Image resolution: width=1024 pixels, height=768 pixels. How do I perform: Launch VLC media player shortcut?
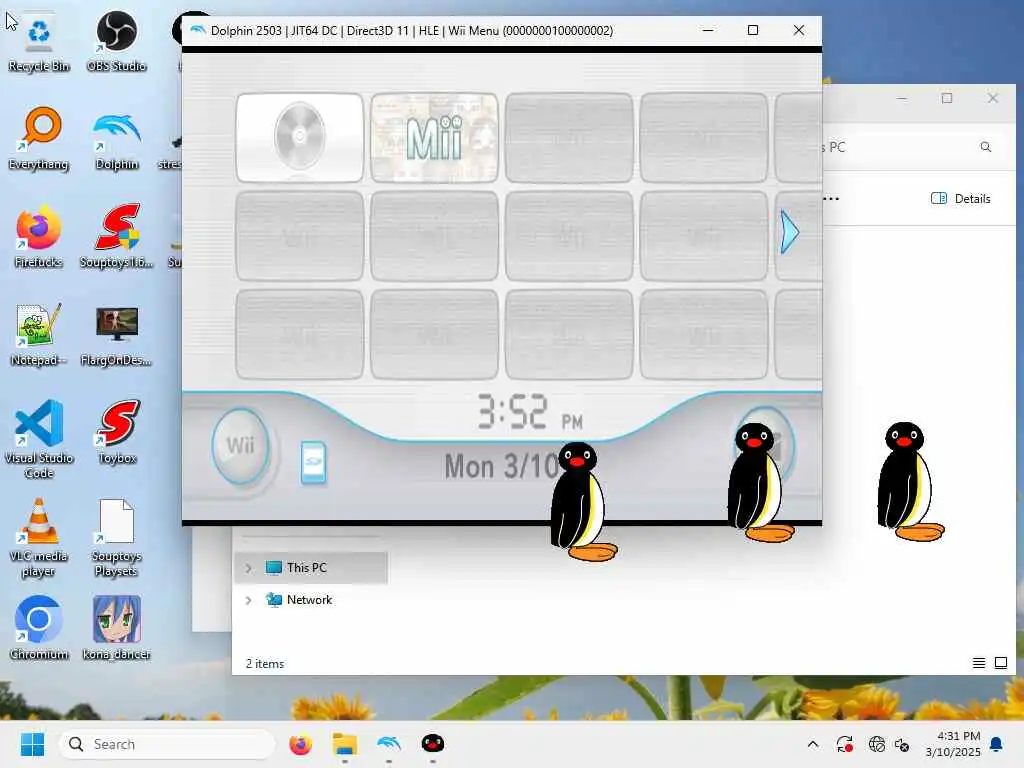[39, 537]
